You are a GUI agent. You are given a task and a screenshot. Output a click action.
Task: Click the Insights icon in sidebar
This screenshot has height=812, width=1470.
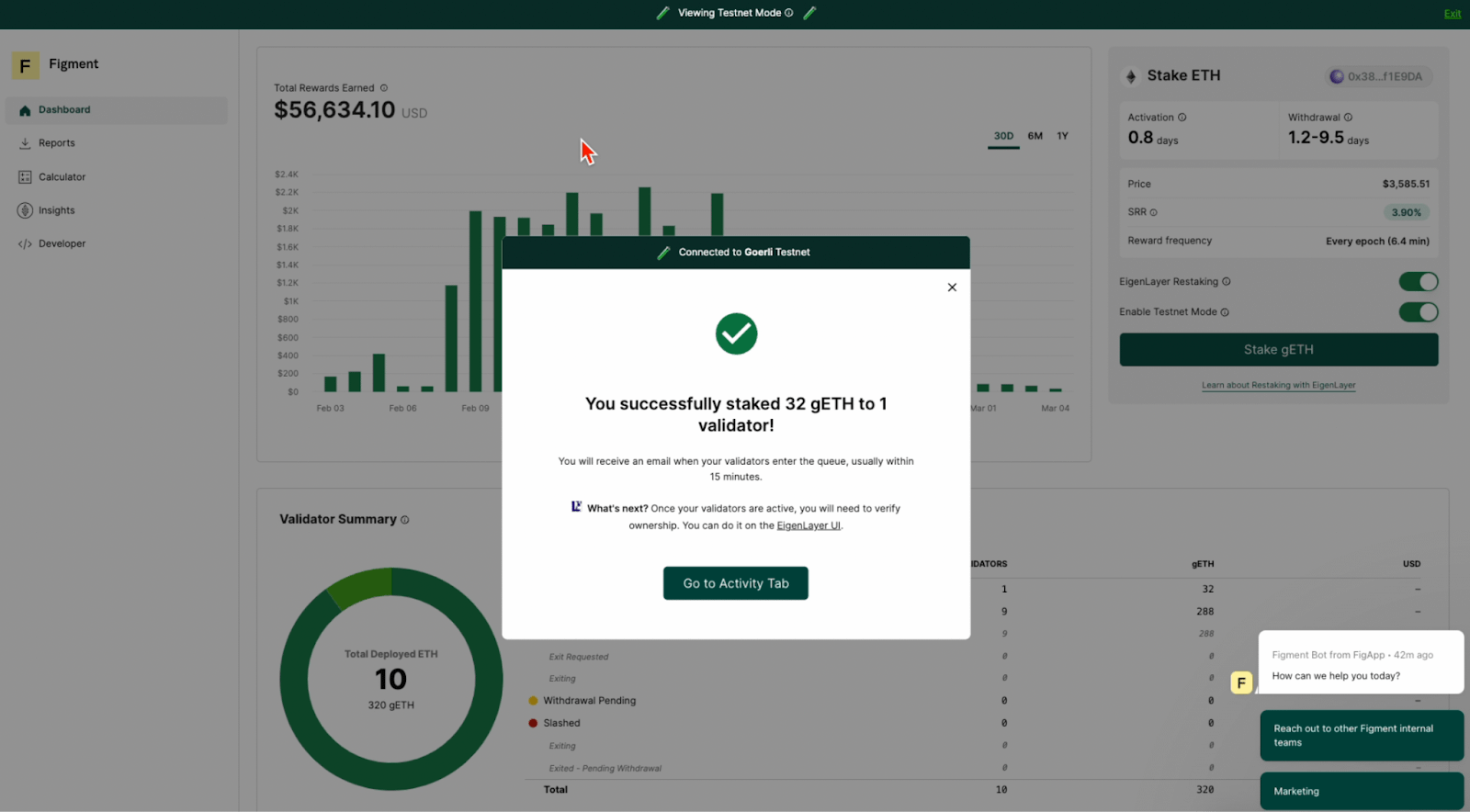pyautogui.click(x=25, y=210)
